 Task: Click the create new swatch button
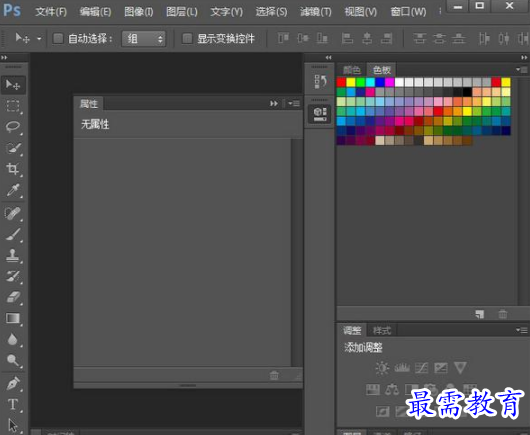coord(480,314)
